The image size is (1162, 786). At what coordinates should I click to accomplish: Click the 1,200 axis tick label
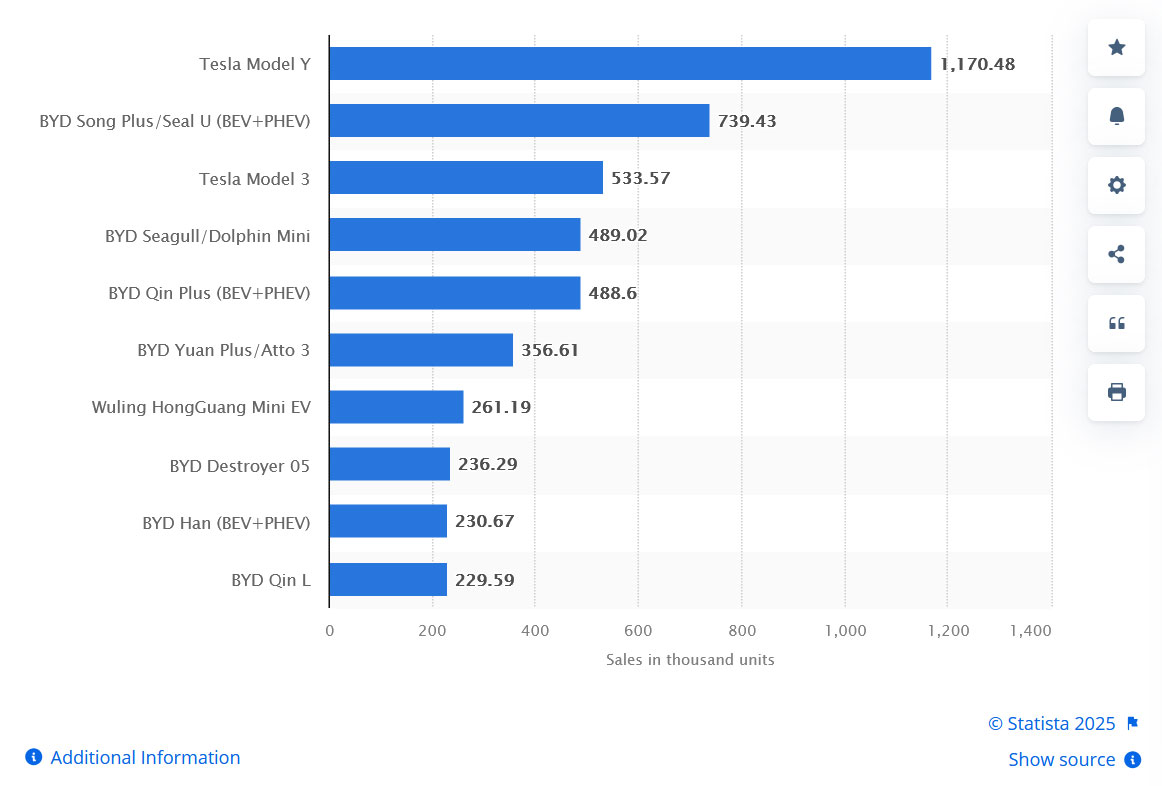click(x=949, y=631)
